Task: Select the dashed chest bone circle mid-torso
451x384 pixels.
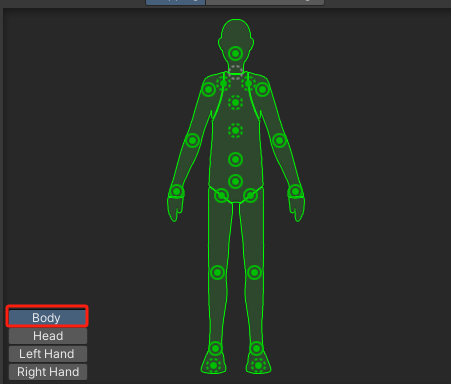Action: pyautogui.click(x=236, y=130)
